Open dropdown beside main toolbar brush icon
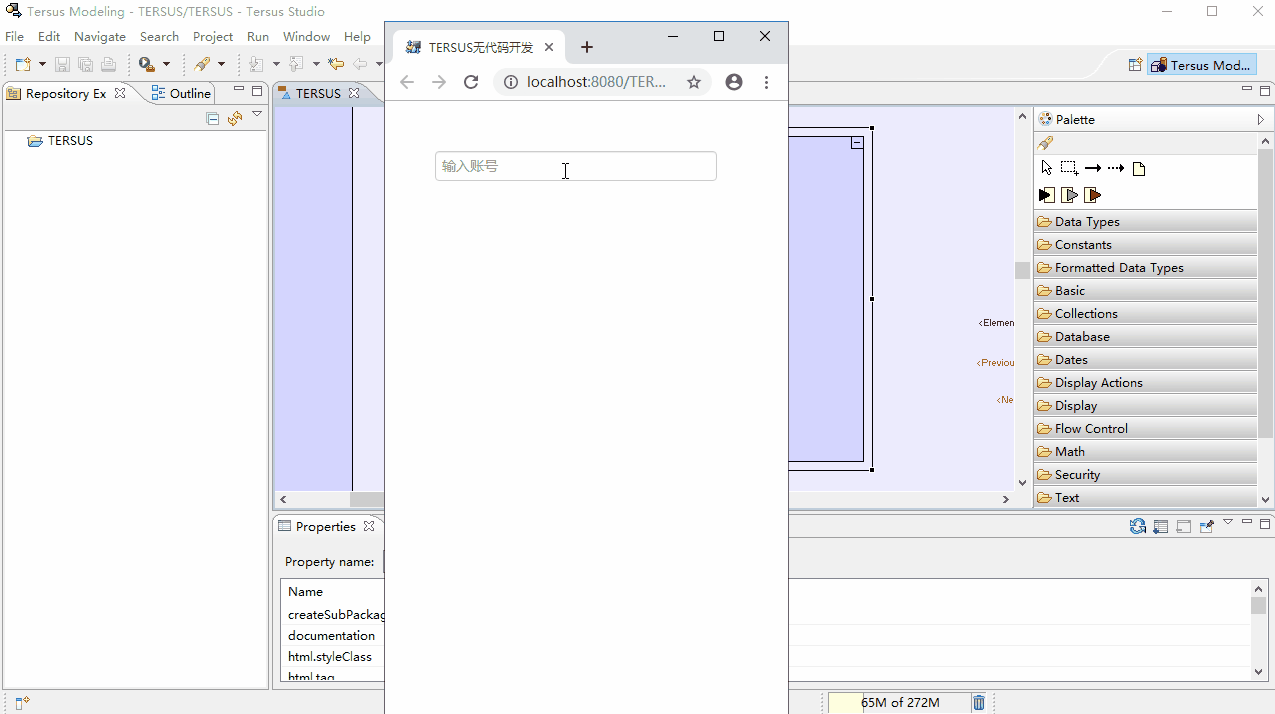 pos(221,64)
